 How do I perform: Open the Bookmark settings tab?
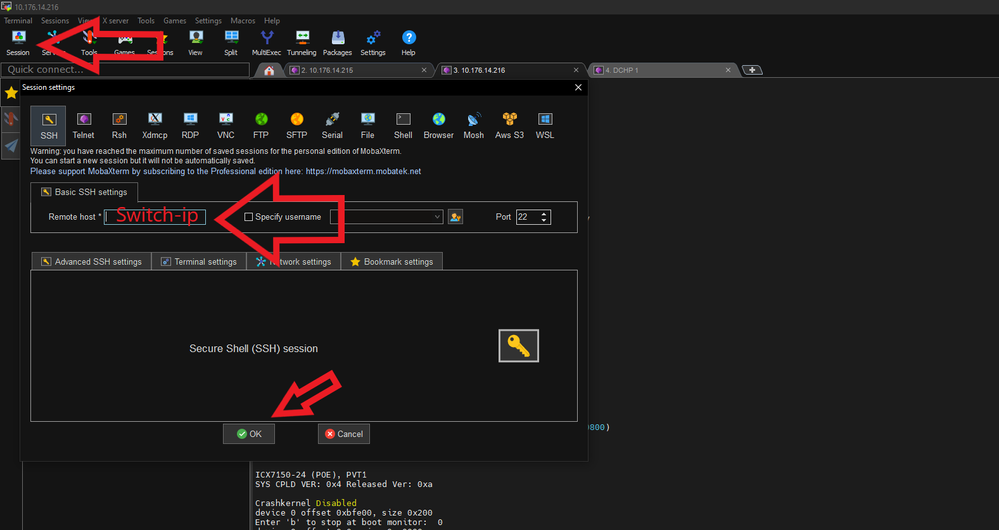click(391, 262)
